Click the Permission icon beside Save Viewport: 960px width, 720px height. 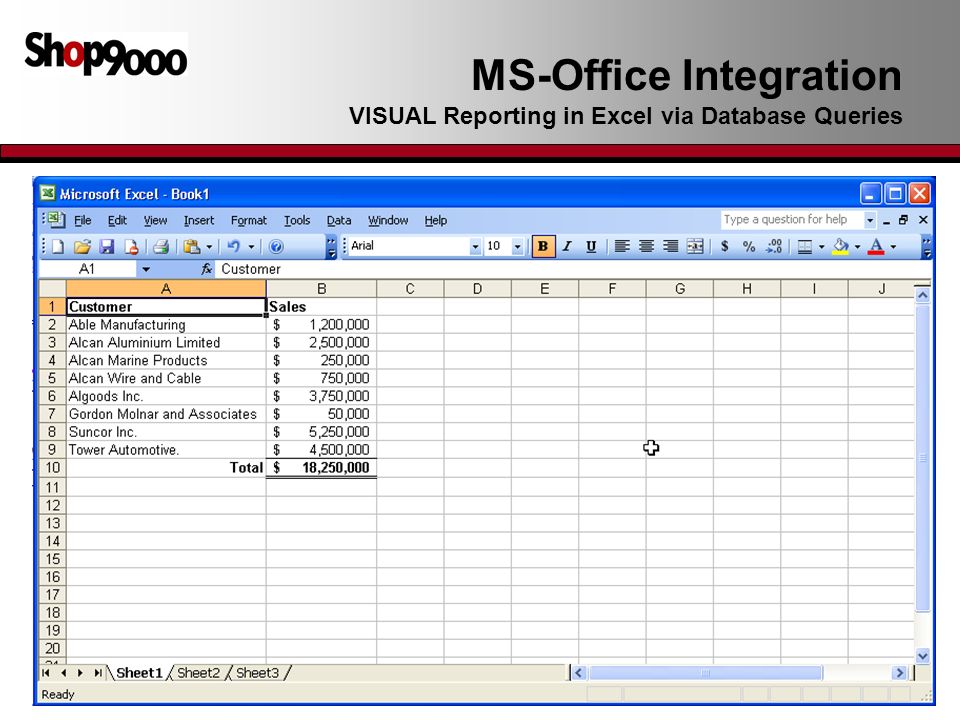131,247
